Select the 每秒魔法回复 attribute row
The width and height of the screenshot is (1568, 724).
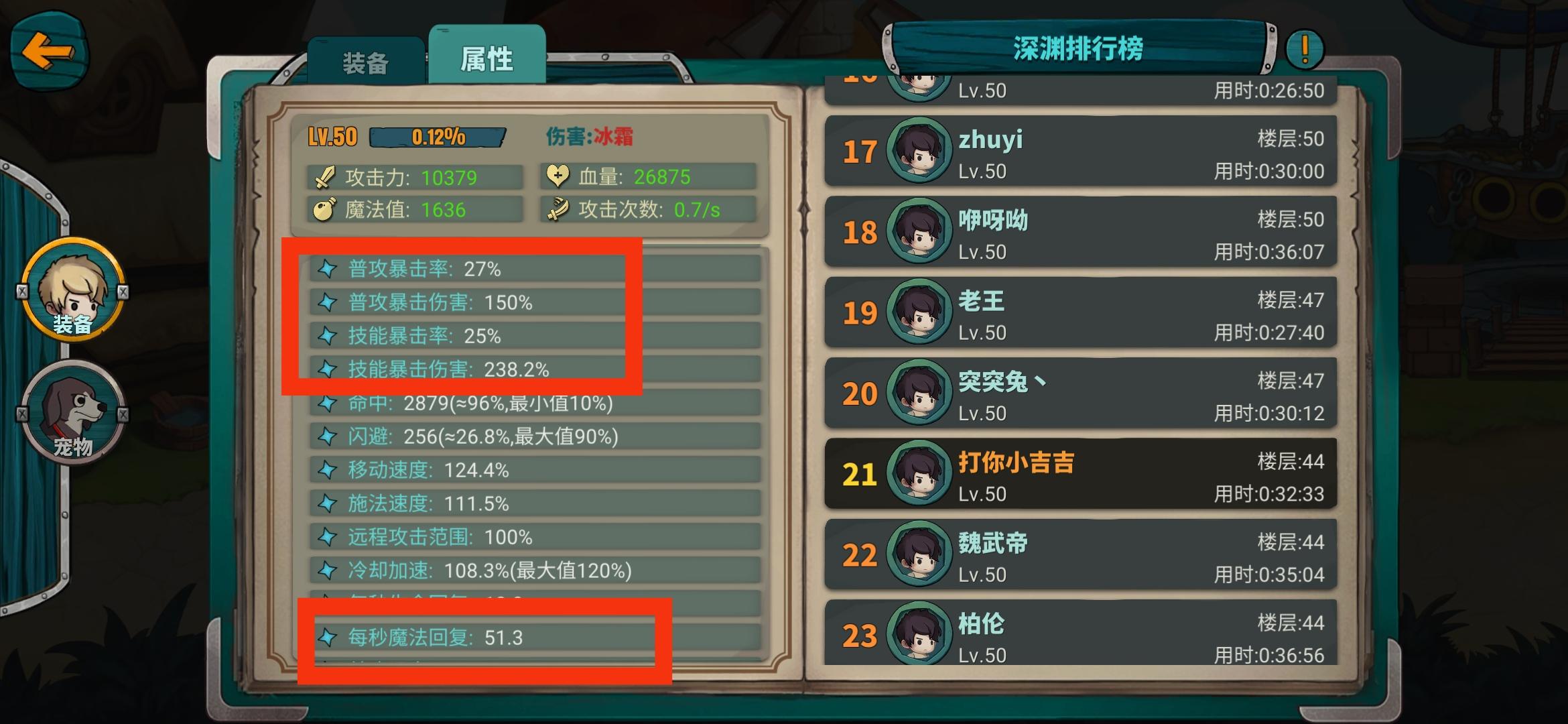point(535,637)
